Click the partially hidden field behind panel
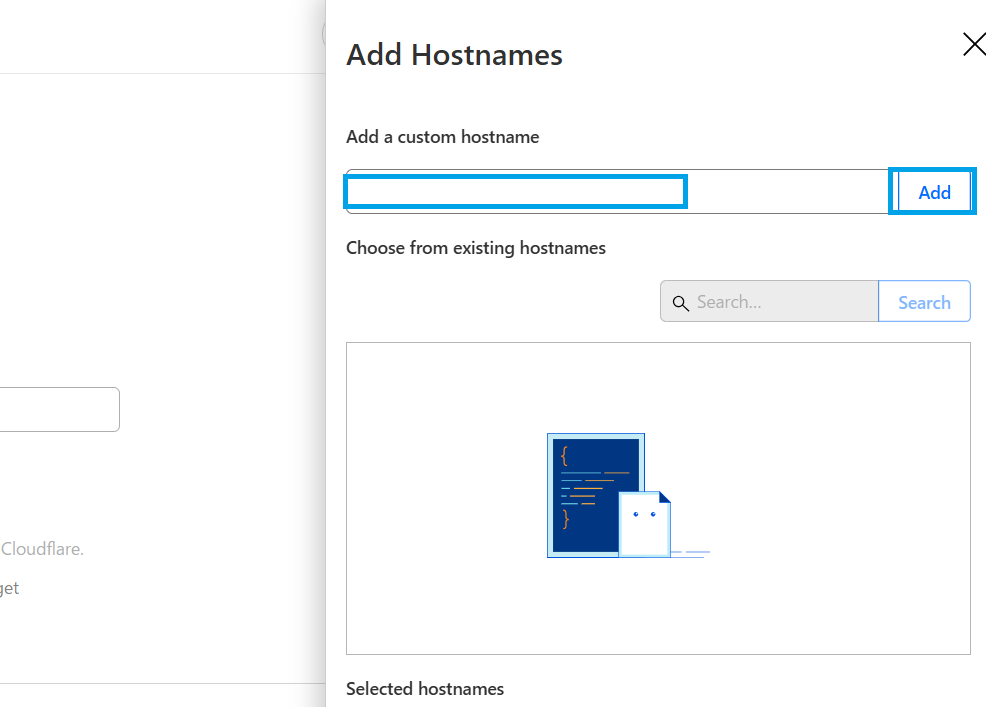The image size is (986, 707). (60, 410)
